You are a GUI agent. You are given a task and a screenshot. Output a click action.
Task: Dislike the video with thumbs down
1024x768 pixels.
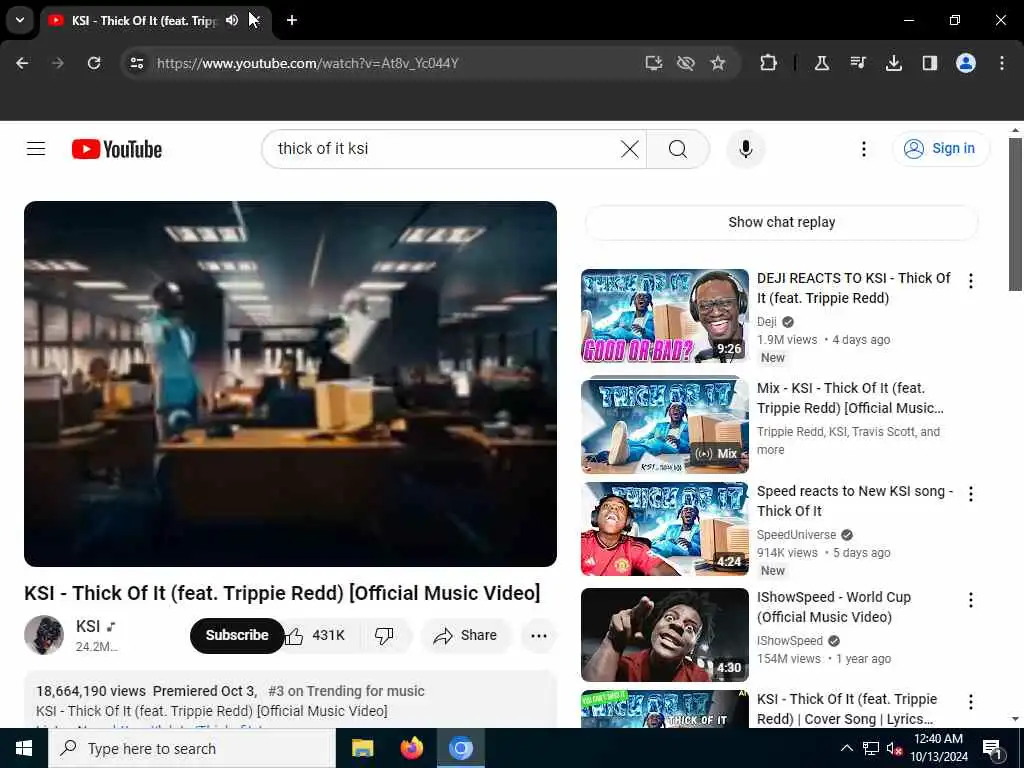point(385,635)
